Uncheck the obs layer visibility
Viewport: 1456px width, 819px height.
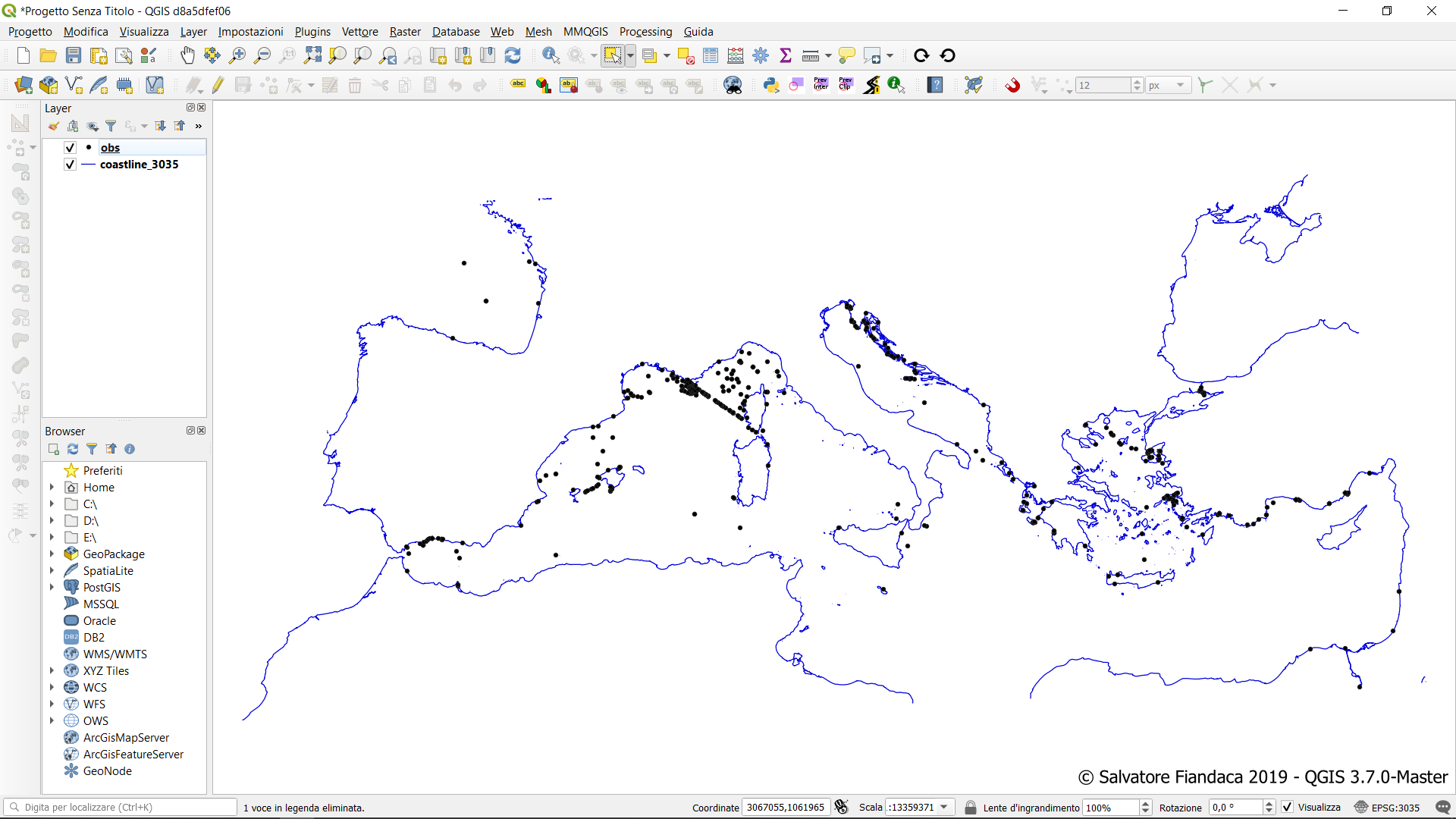tap(70, 148)
